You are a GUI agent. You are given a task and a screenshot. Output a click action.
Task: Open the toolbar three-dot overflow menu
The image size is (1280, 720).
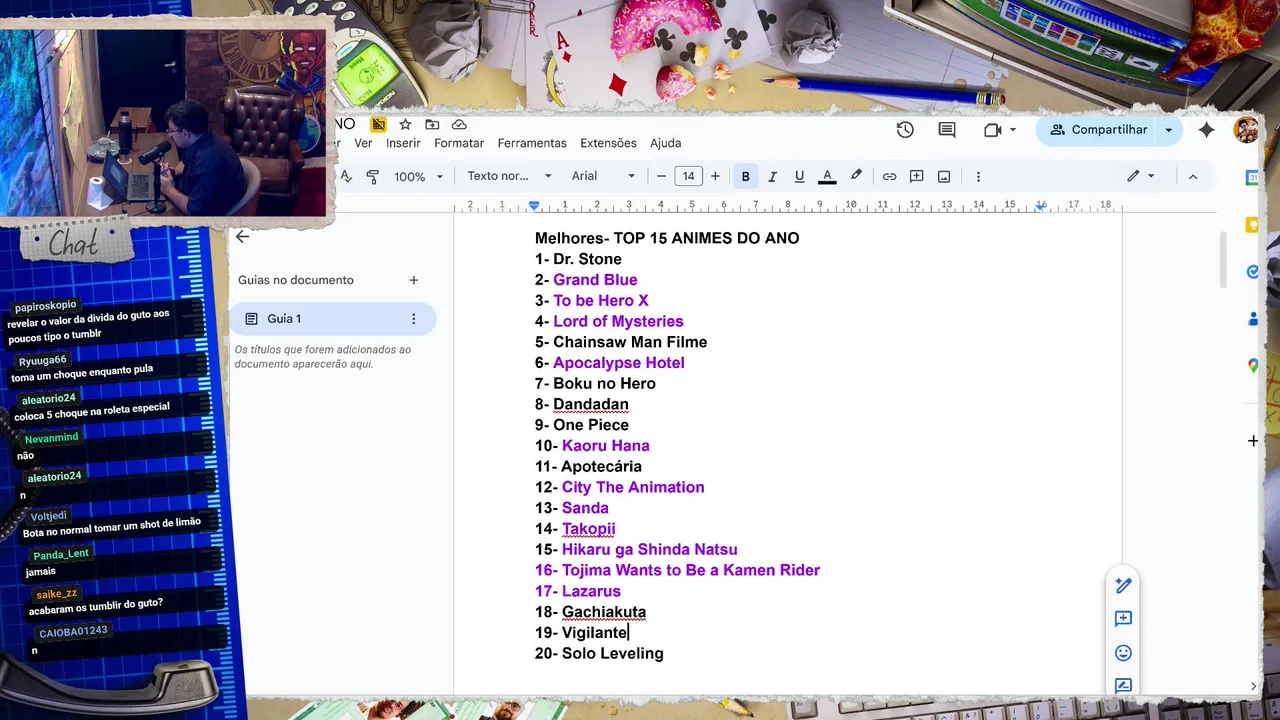(978, 176)
